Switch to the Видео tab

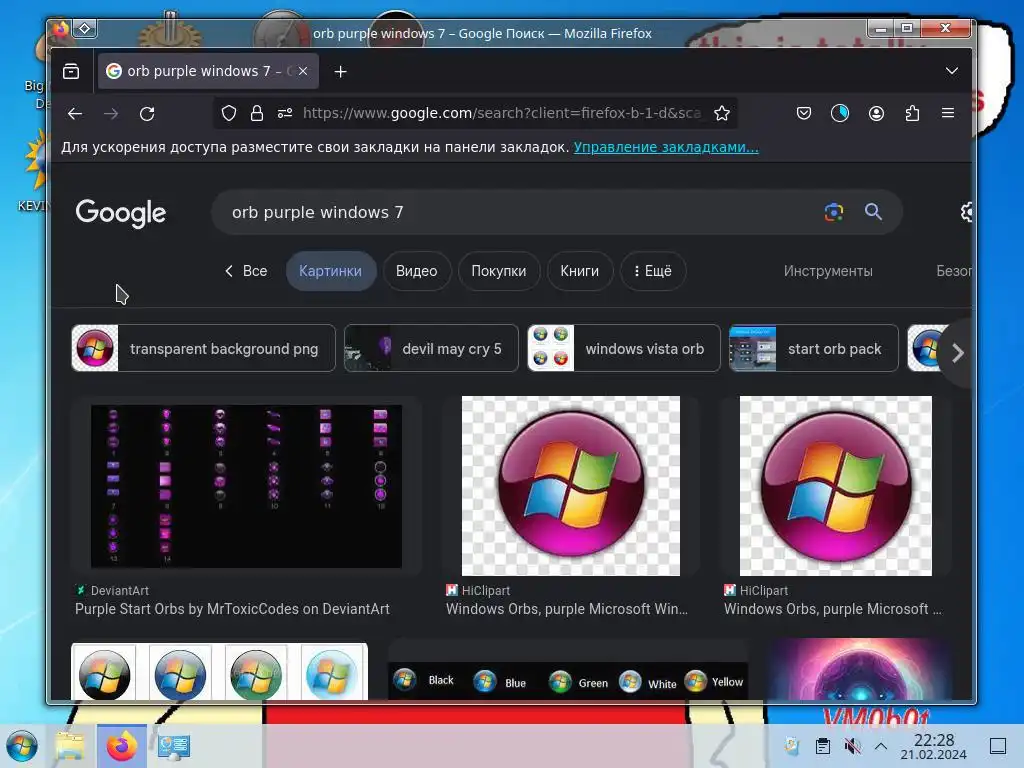417,271
